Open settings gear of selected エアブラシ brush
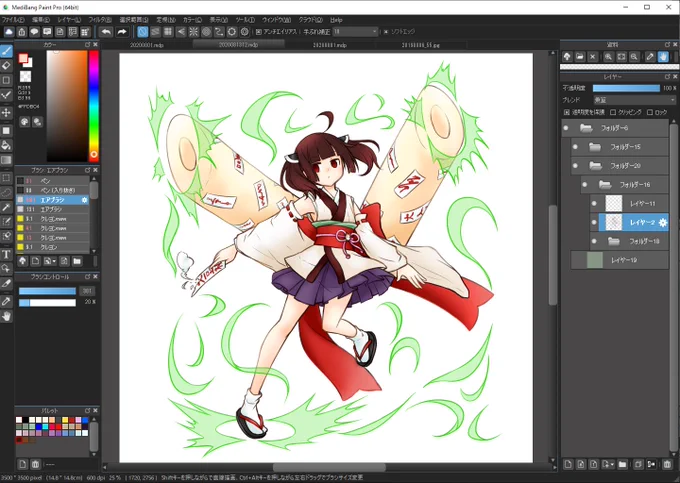The image size is (680, 483). 84,200
